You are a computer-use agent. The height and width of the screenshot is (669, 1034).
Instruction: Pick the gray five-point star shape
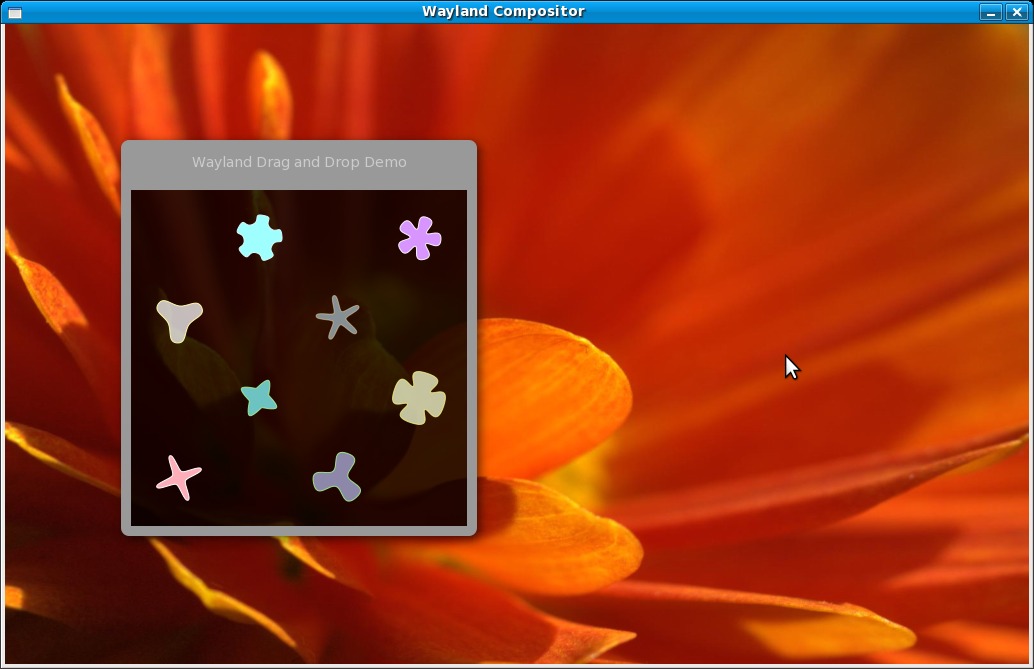click(x=338, y=317)
